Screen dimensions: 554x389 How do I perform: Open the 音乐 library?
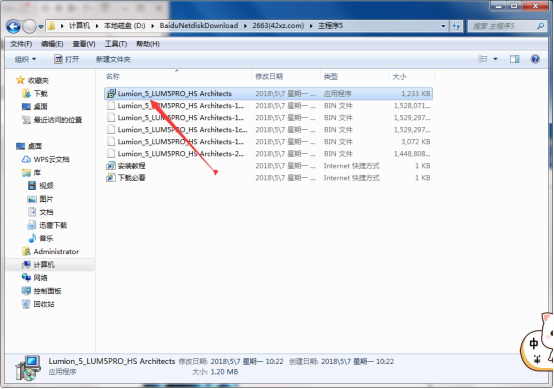[x=41, y=238]
